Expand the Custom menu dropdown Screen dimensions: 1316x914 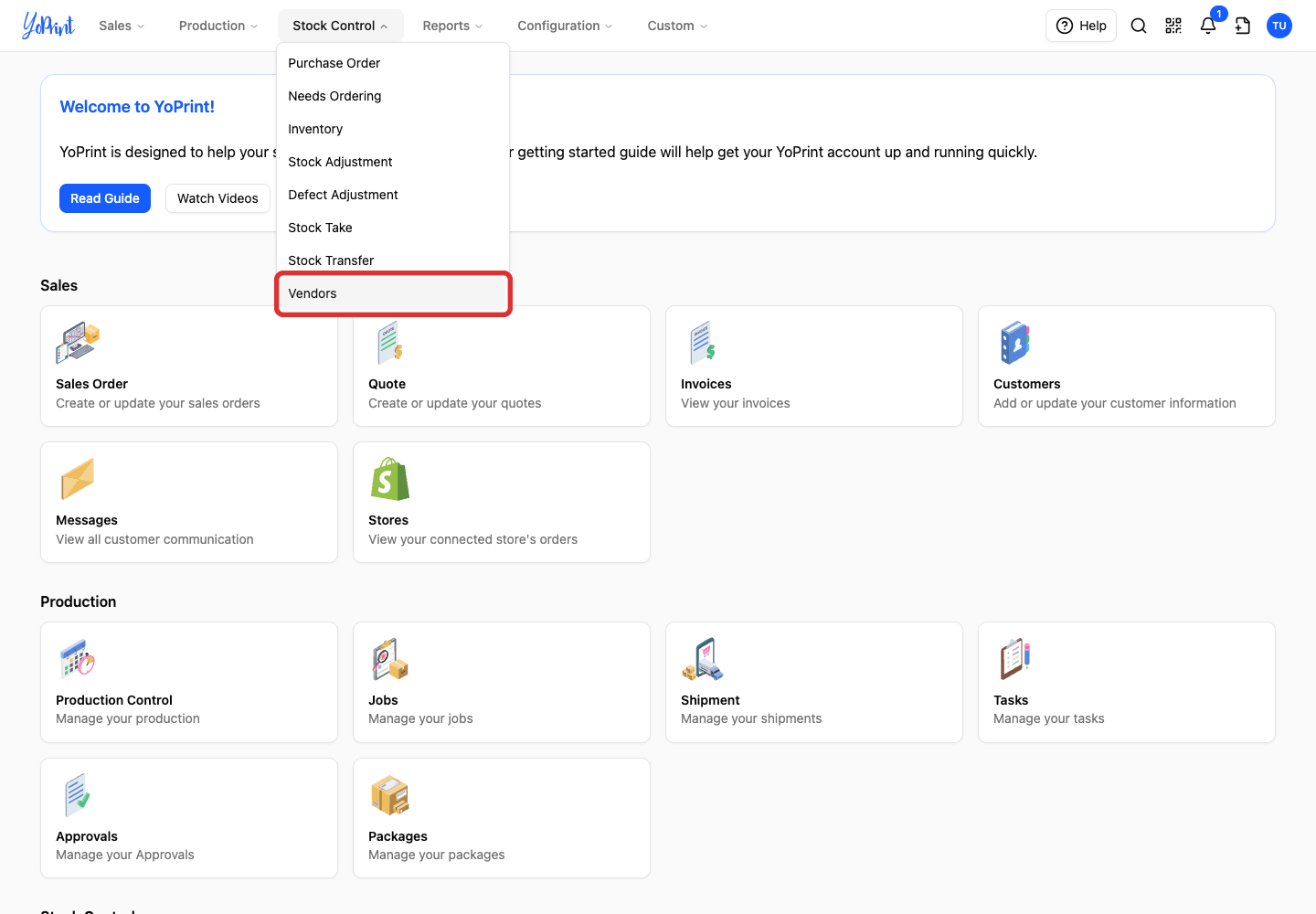point(677,26)
